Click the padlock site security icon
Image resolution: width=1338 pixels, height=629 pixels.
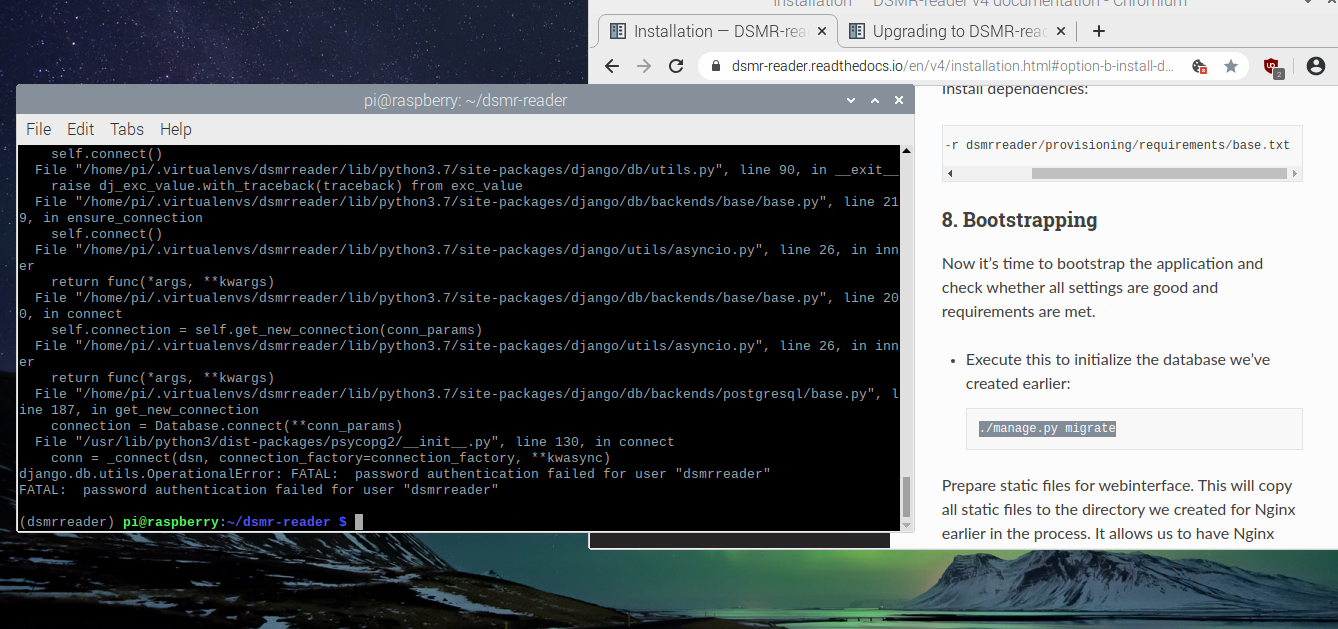click(x=714, y=66)
